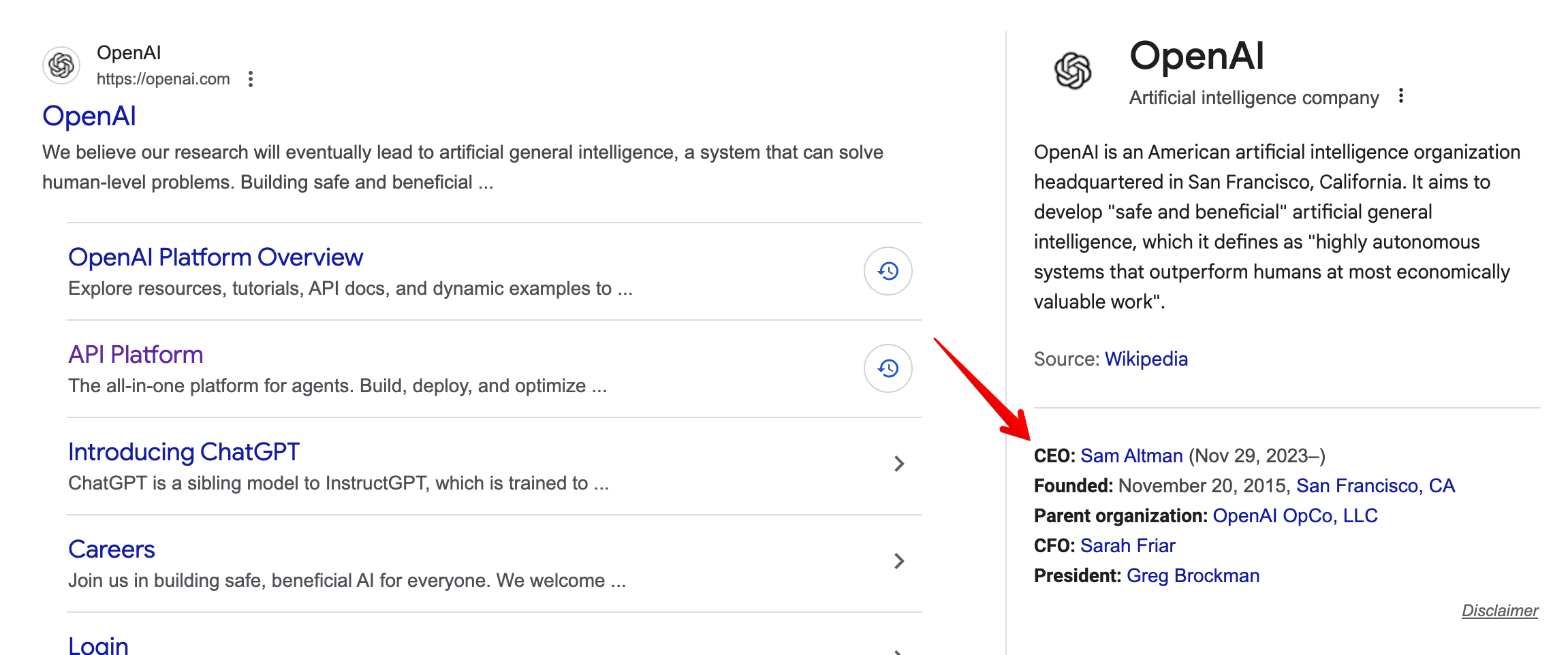Expand the Introducing ChatGPT chevron arrow
Image resolution: width=1568 pixels, height=655 pixels.
[x=898, y=464]
